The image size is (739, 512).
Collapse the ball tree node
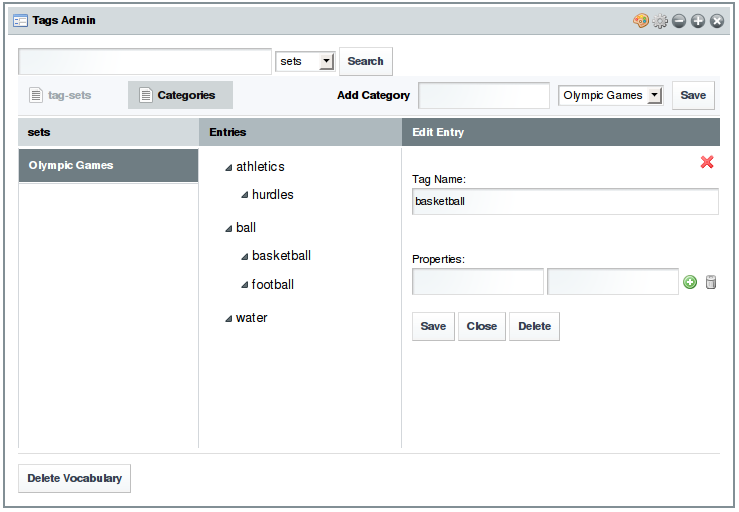coord(229,228)
